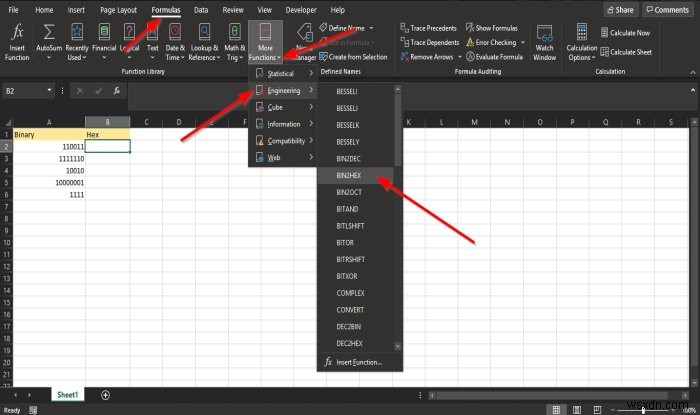
Task: Click scroll down arrow in function list
Action: (x=397, y=346)
